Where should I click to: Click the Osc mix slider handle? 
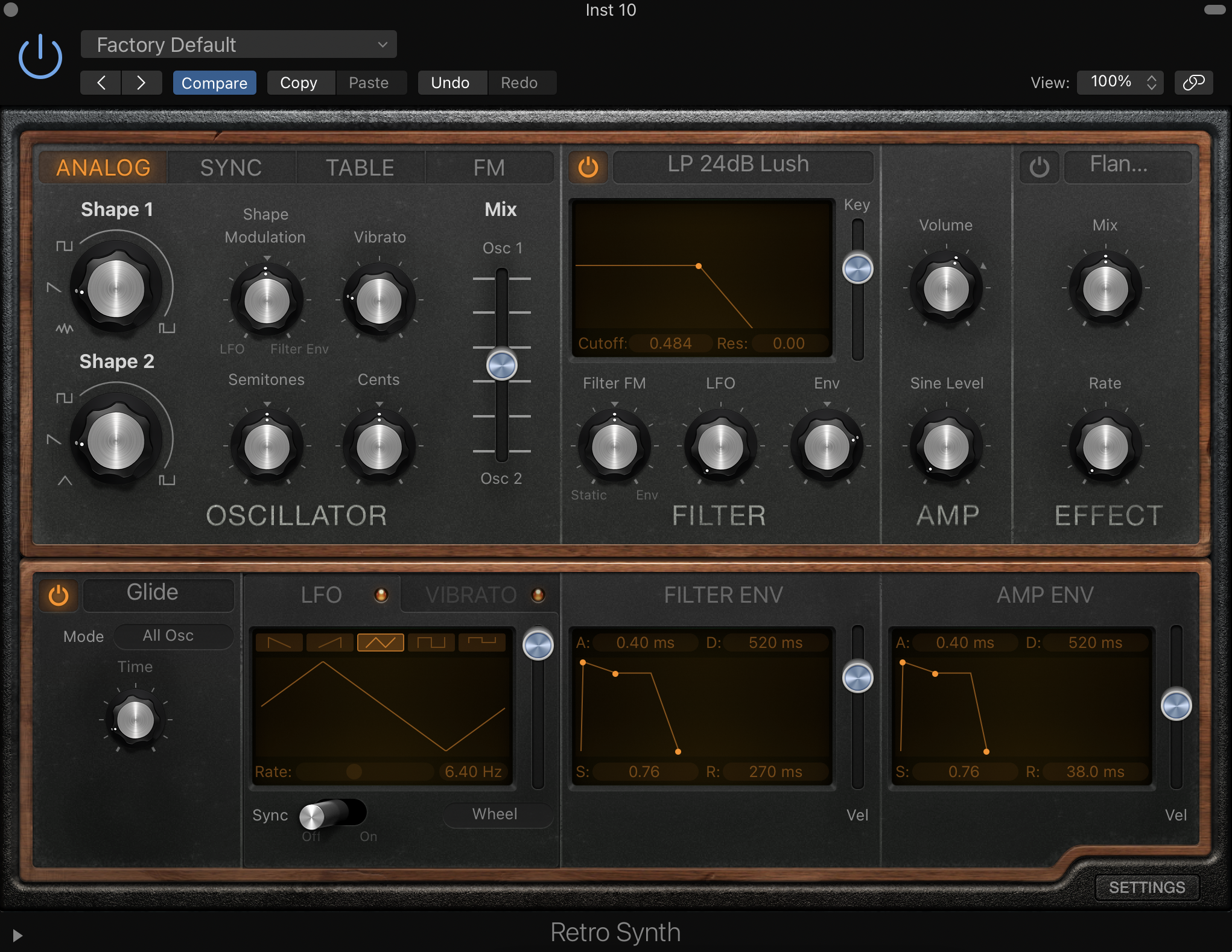pyautogui.click(x=502, y=365)
